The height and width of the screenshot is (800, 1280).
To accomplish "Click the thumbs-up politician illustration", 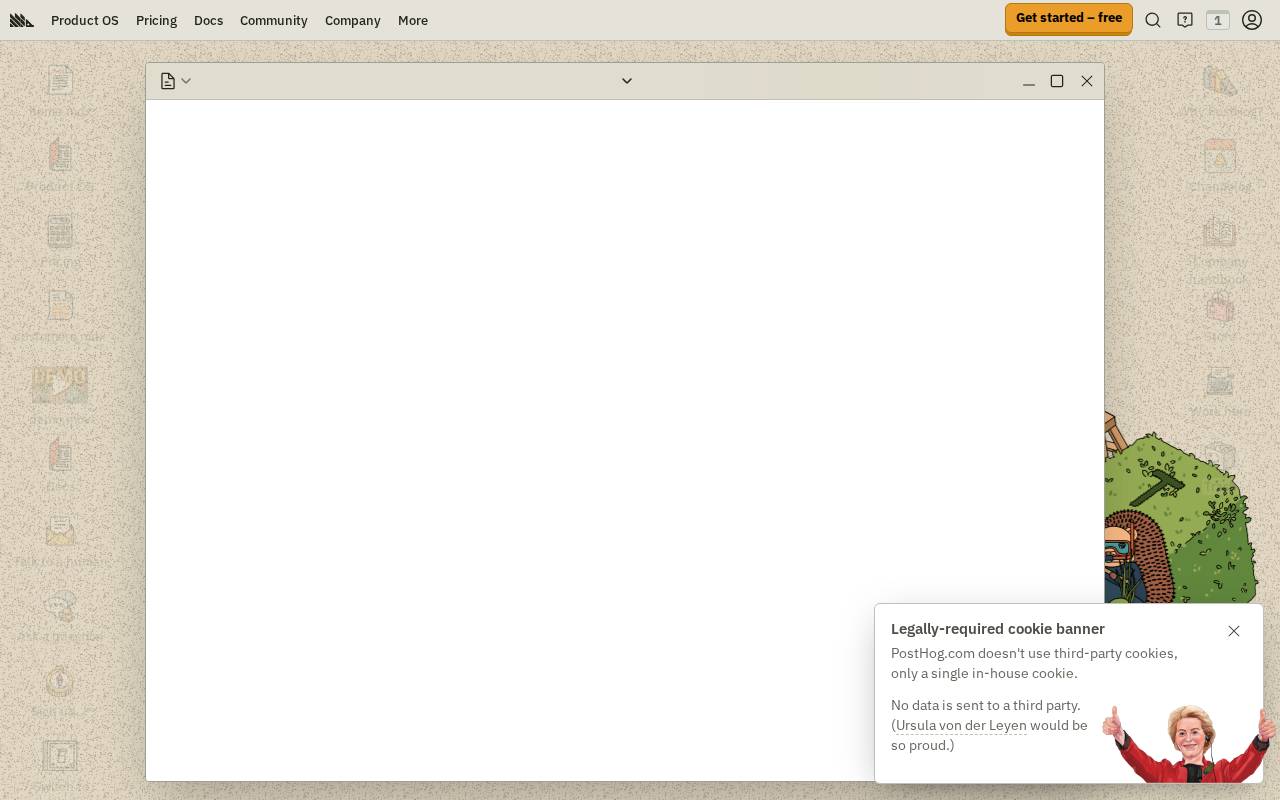I will [x=1188, y=743].
